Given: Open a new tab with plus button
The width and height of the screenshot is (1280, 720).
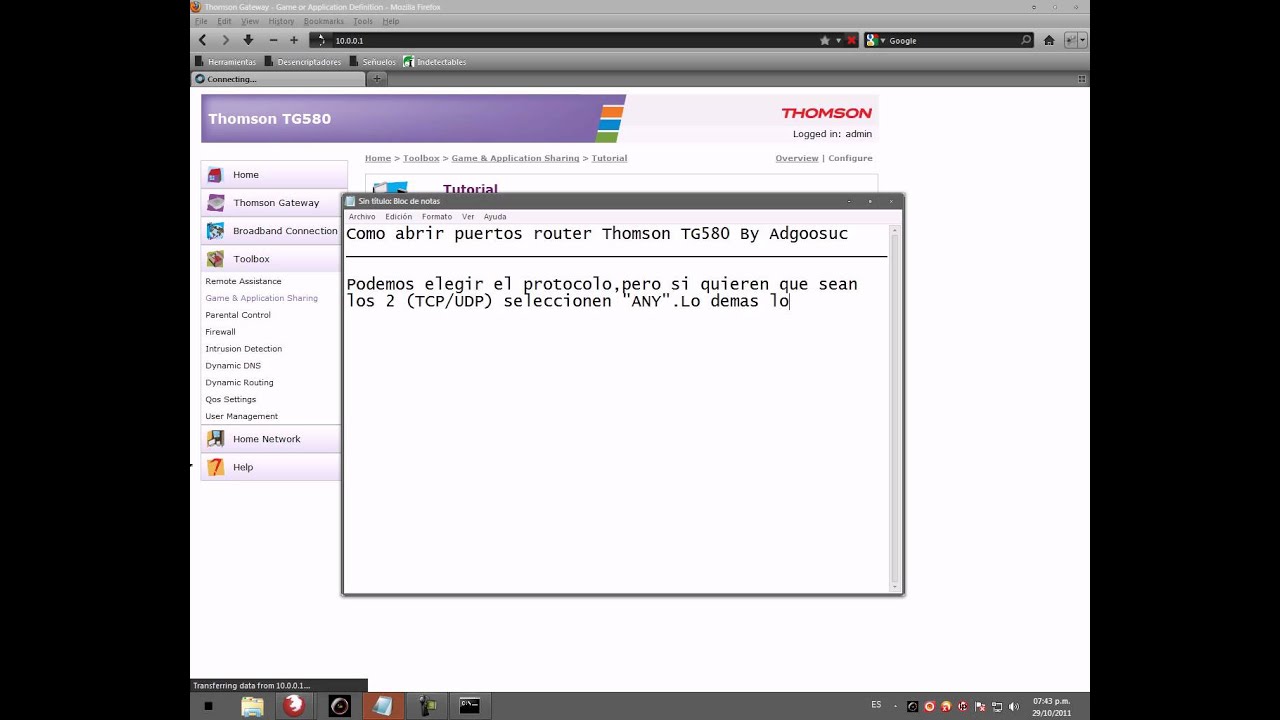Looking at the screenshot, I should (377, 79).
